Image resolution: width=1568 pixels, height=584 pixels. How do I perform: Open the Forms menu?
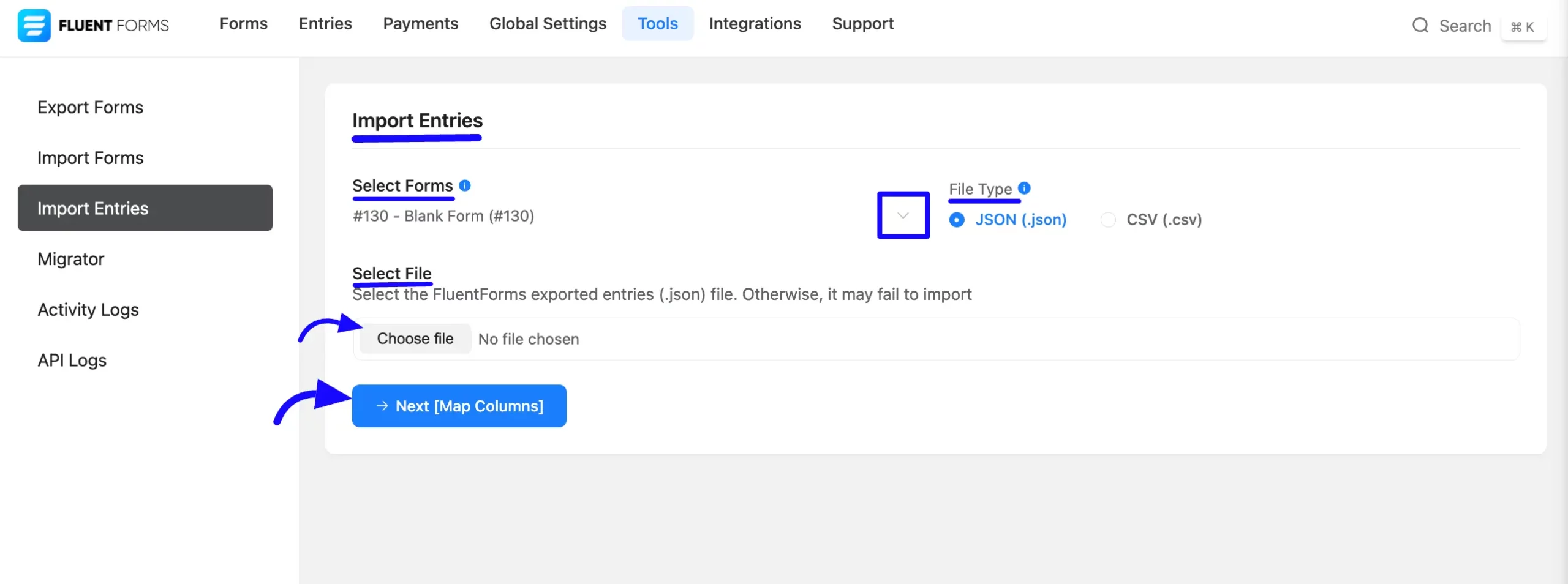(244, 24)
